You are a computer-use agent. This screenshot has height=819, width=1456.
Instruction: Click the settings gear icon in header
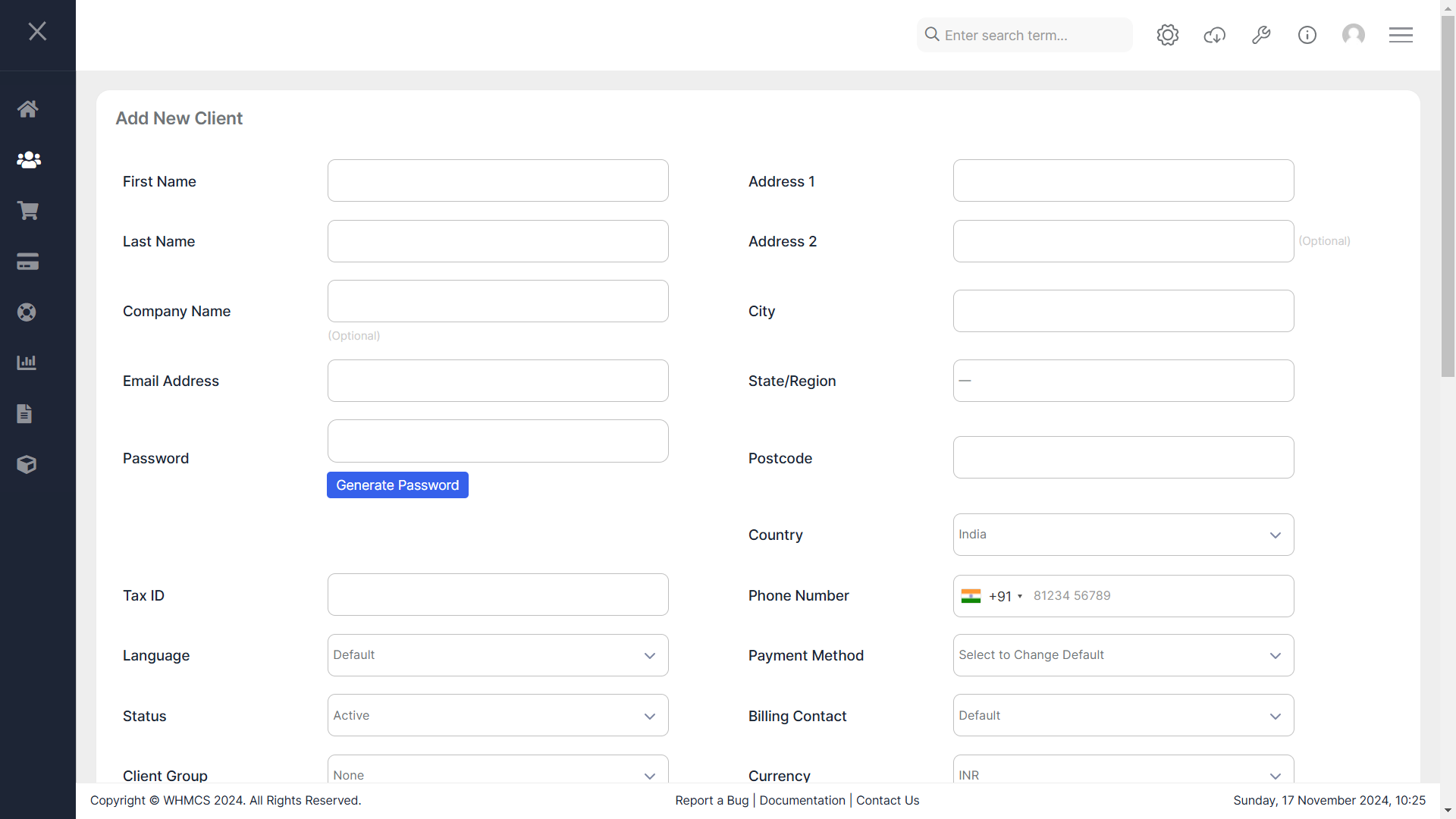(1168, 35)
